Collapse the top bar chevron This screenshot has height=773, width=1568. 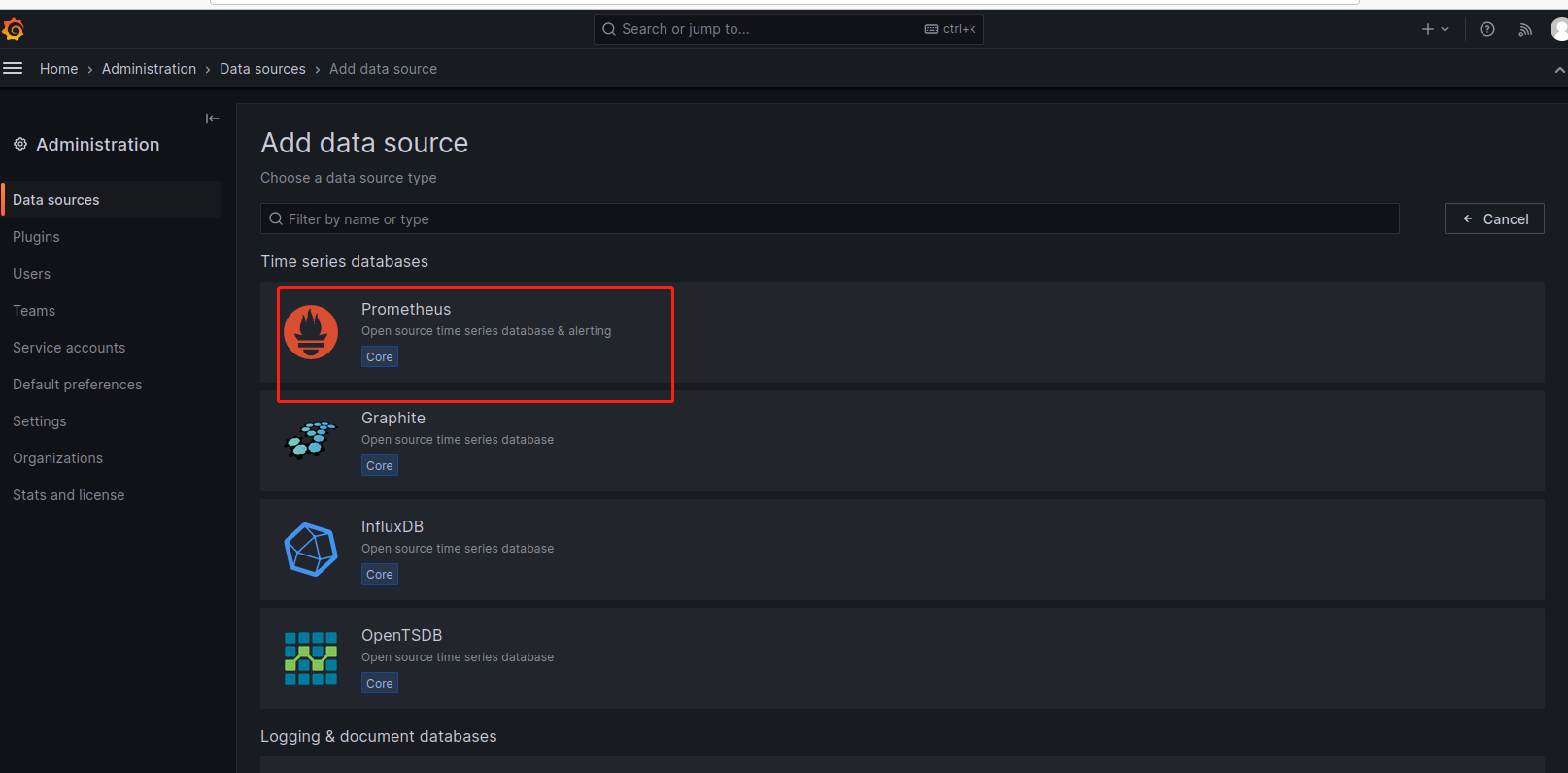(1559, 70)
